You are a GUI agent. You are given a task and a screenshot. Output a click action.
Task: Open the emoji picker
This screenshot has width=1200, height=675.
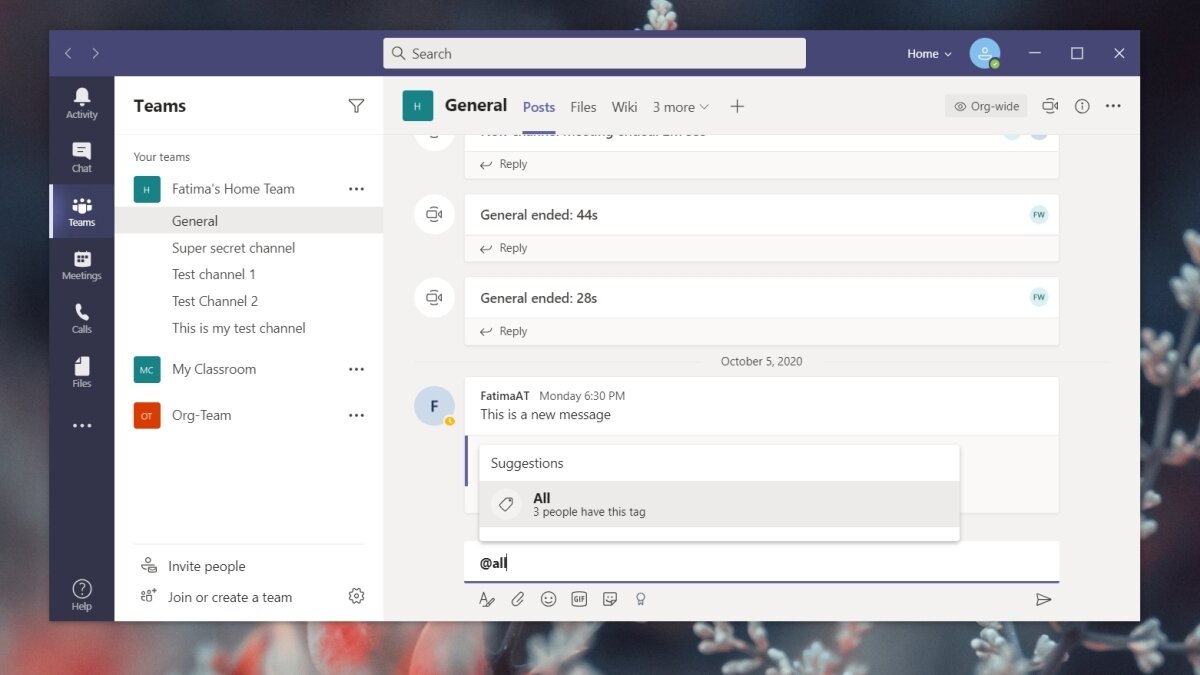(x=548, y=599)
